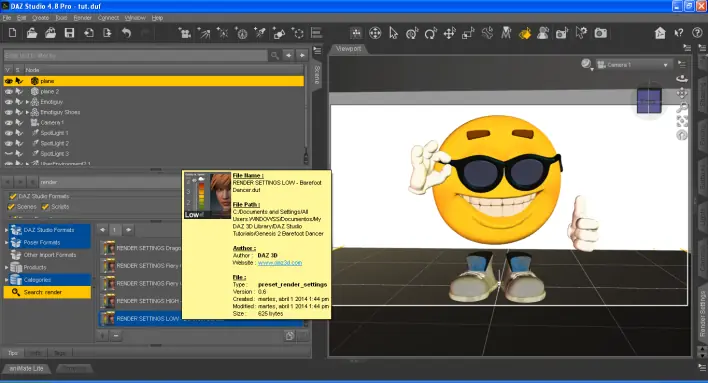Open the Window menu
The width and height of the screenshot is (708, 383).
coord(135,18)
